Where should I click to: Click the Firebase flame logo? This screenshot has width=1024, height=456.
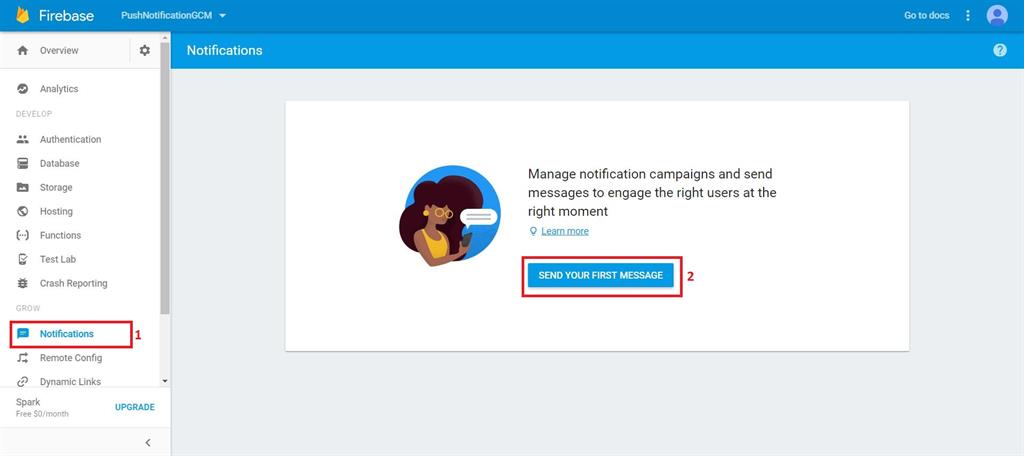(x=23, y=15)
